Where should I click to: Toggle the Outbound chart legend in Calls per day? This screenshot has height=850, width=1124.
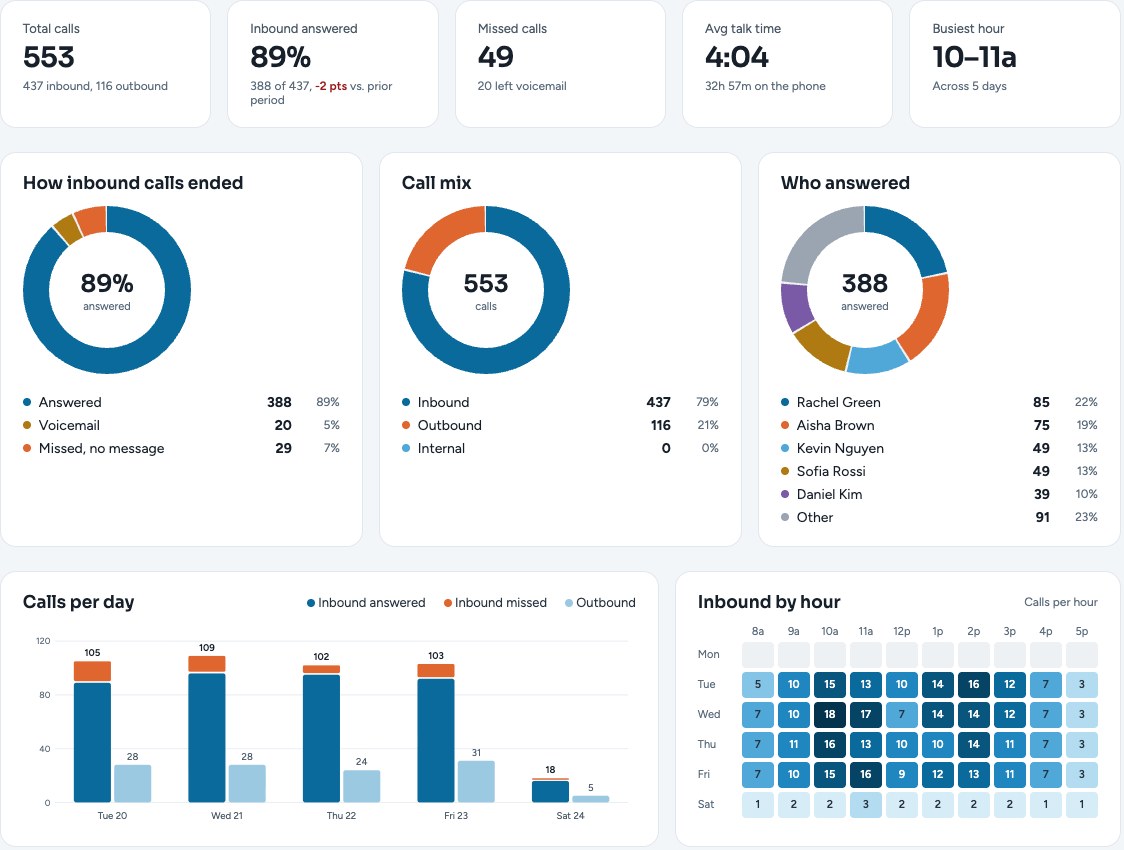click(600, 603)
